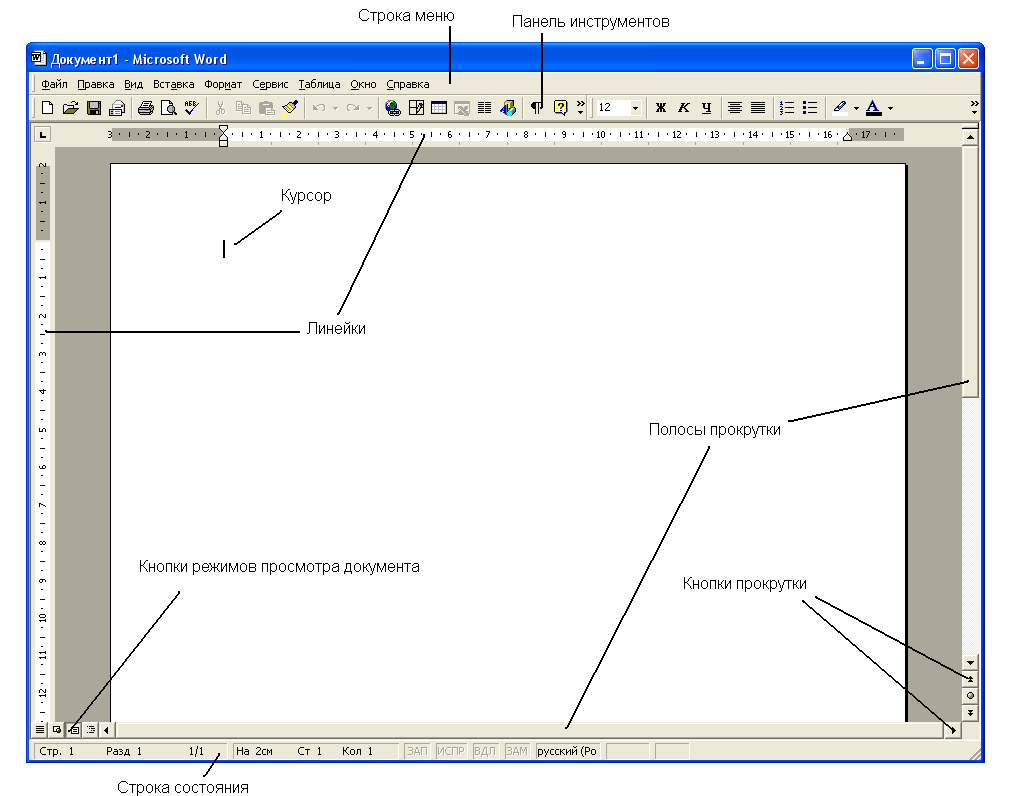Screen dimensions: 1011x796
Task: Send document by e-mail icon
Action: (117, 108)
